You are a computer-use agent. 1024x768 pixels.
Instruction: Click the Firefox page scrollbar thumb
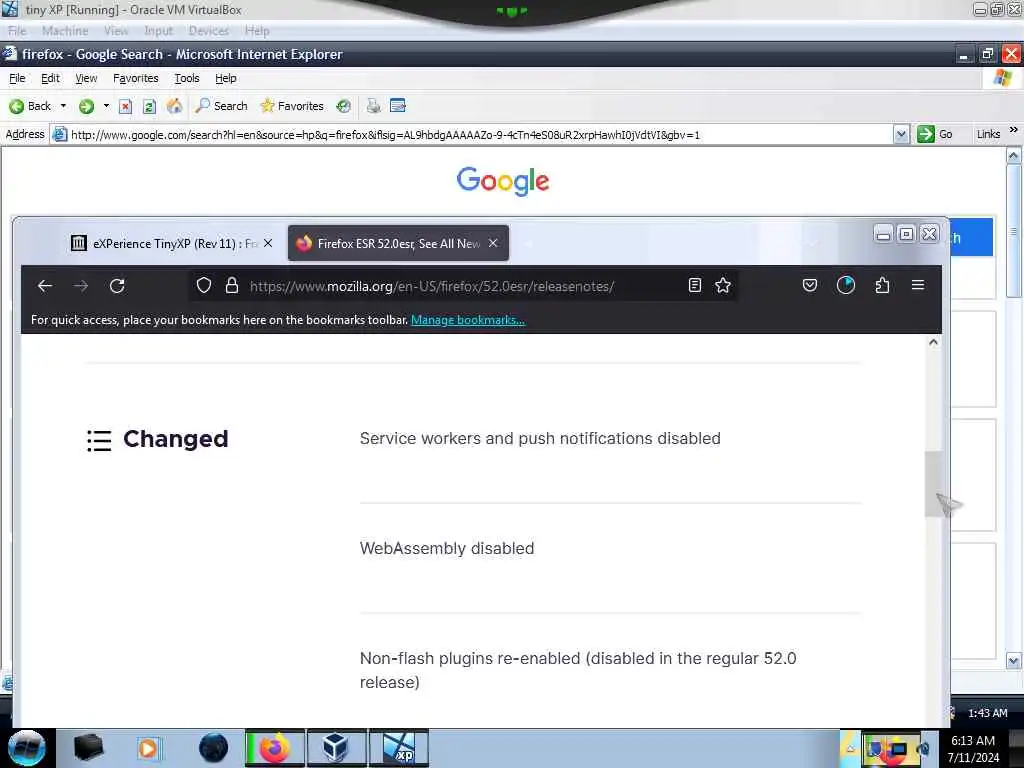pyautogui.click(x=933, y=484)
